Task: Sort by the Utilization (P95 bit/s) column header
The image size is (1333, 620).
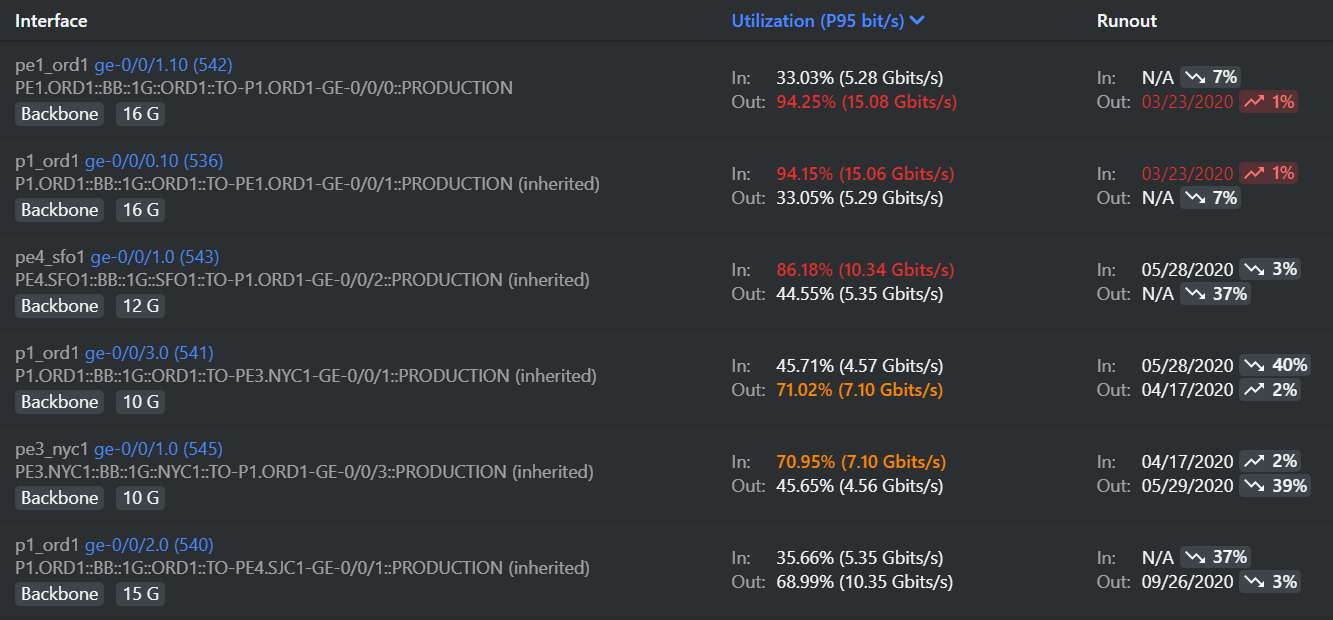Action: (x=818, y=21)
